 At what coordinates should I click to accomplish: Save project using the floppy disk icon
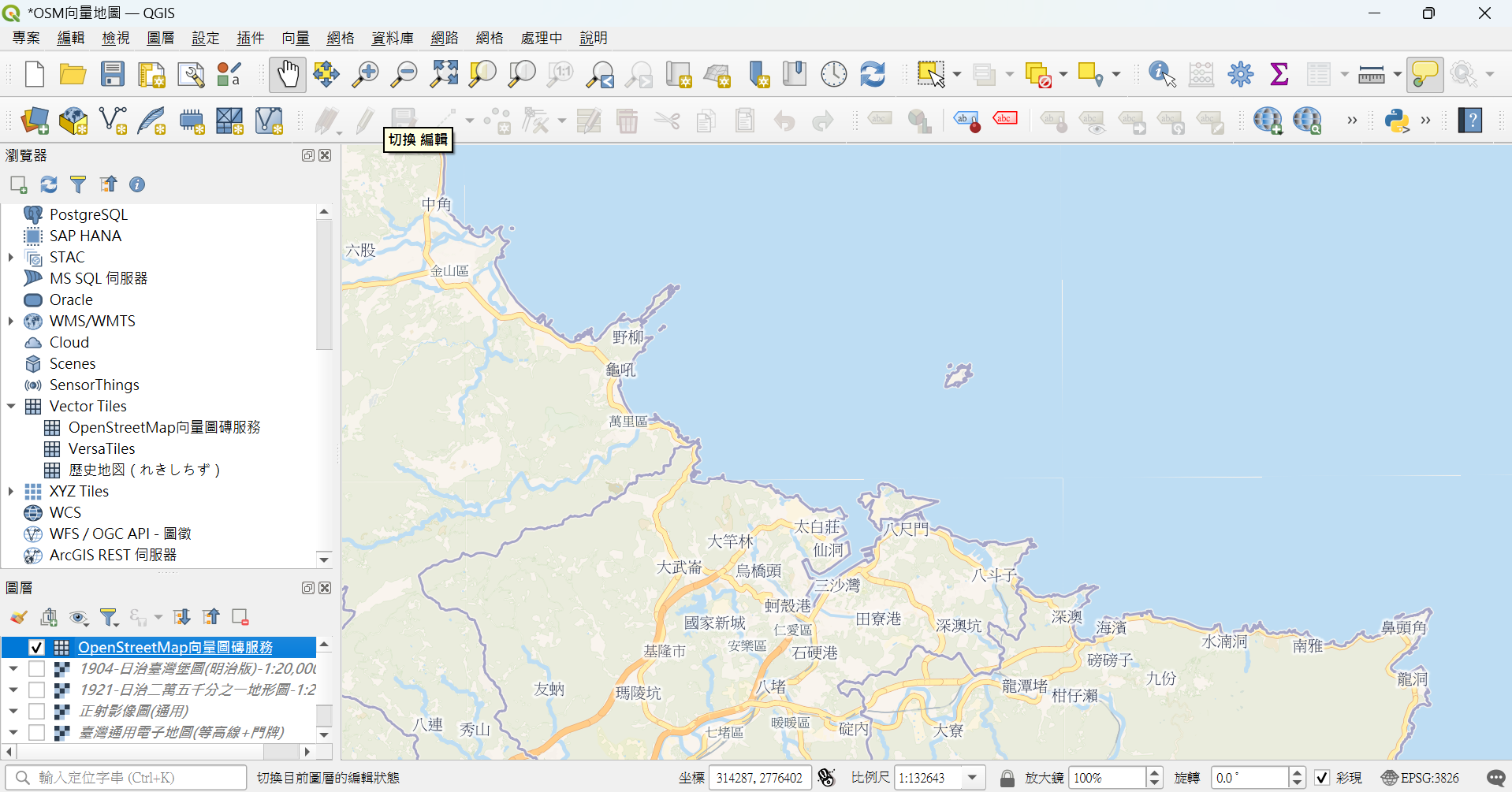[113, 75]
